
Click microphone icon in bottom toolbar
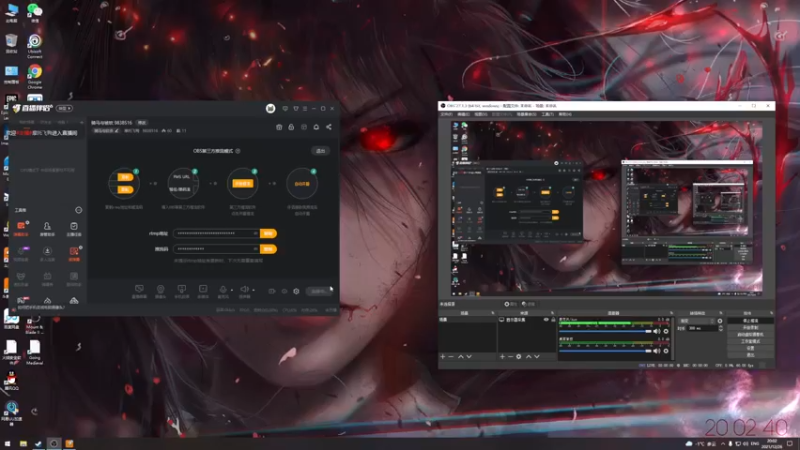(223, 289)
